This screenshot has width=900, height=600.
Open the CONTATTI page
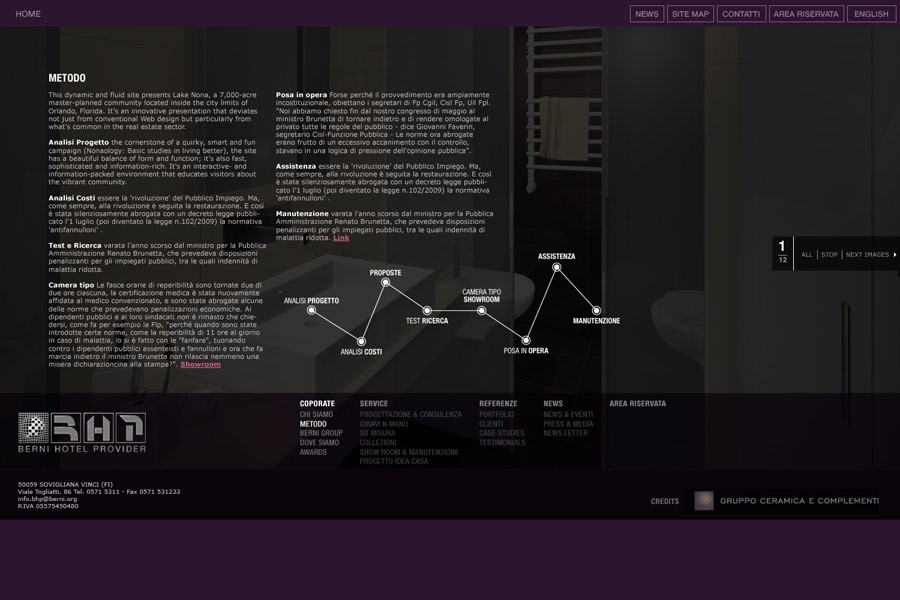741,14
